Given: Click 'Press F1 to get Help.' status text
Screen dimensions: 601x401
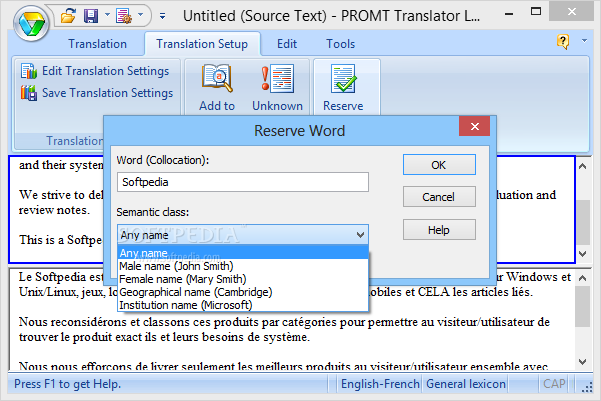Looking at the screenshot, I should pyautogui.click(x=67, y=384).
